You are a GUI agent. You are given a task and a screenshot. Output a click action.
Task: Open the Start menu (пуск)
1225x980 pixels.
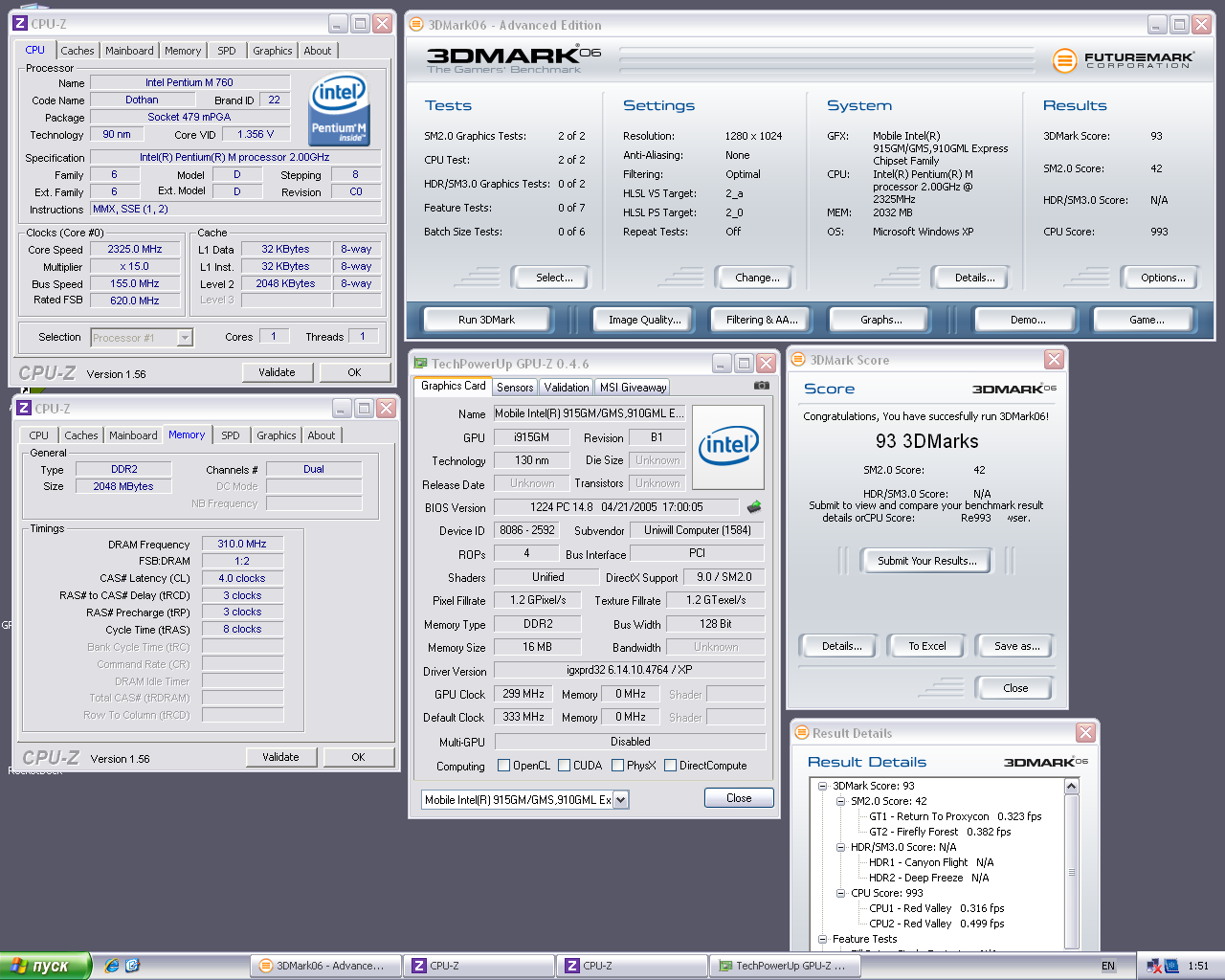45,966
